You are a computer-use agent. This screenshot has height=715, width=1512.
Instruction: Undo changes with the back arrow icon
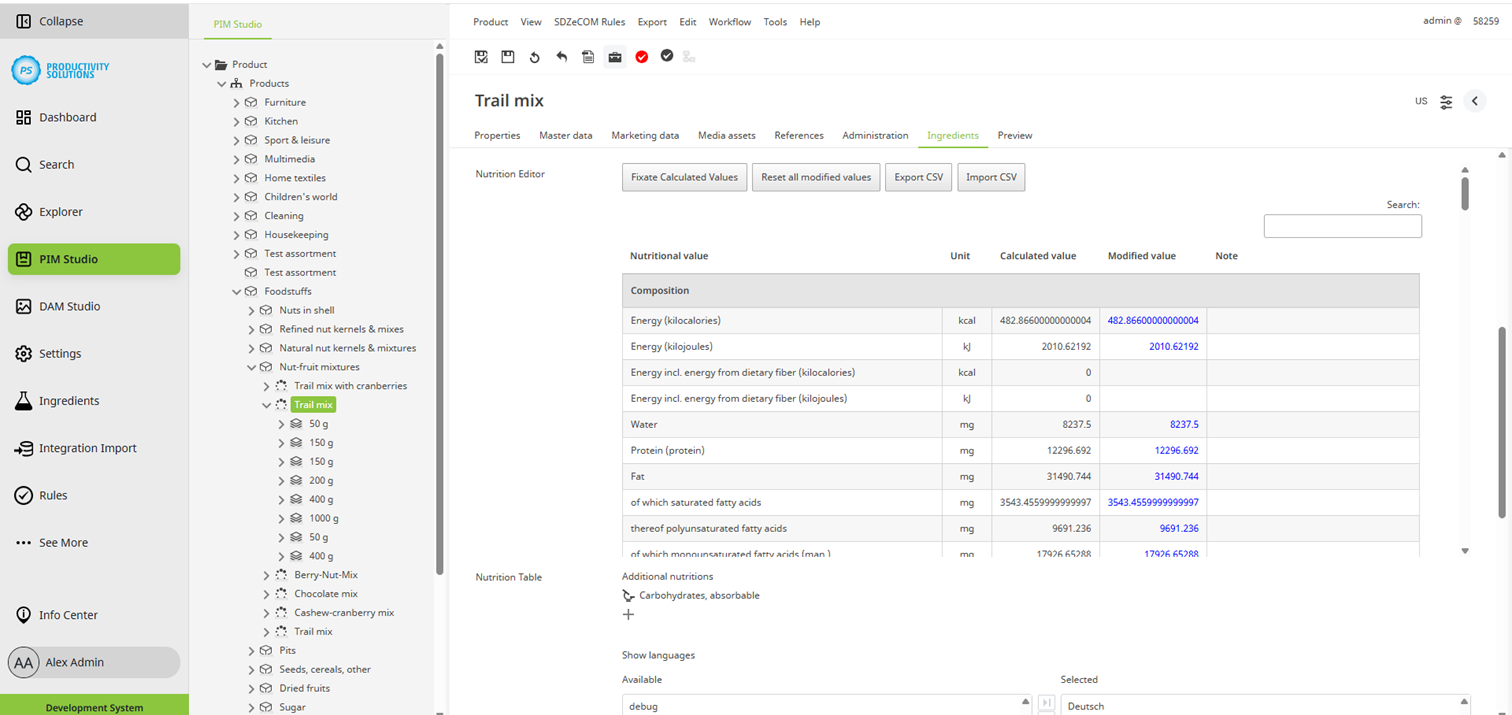pyautogui.click(x=561, y=57)
